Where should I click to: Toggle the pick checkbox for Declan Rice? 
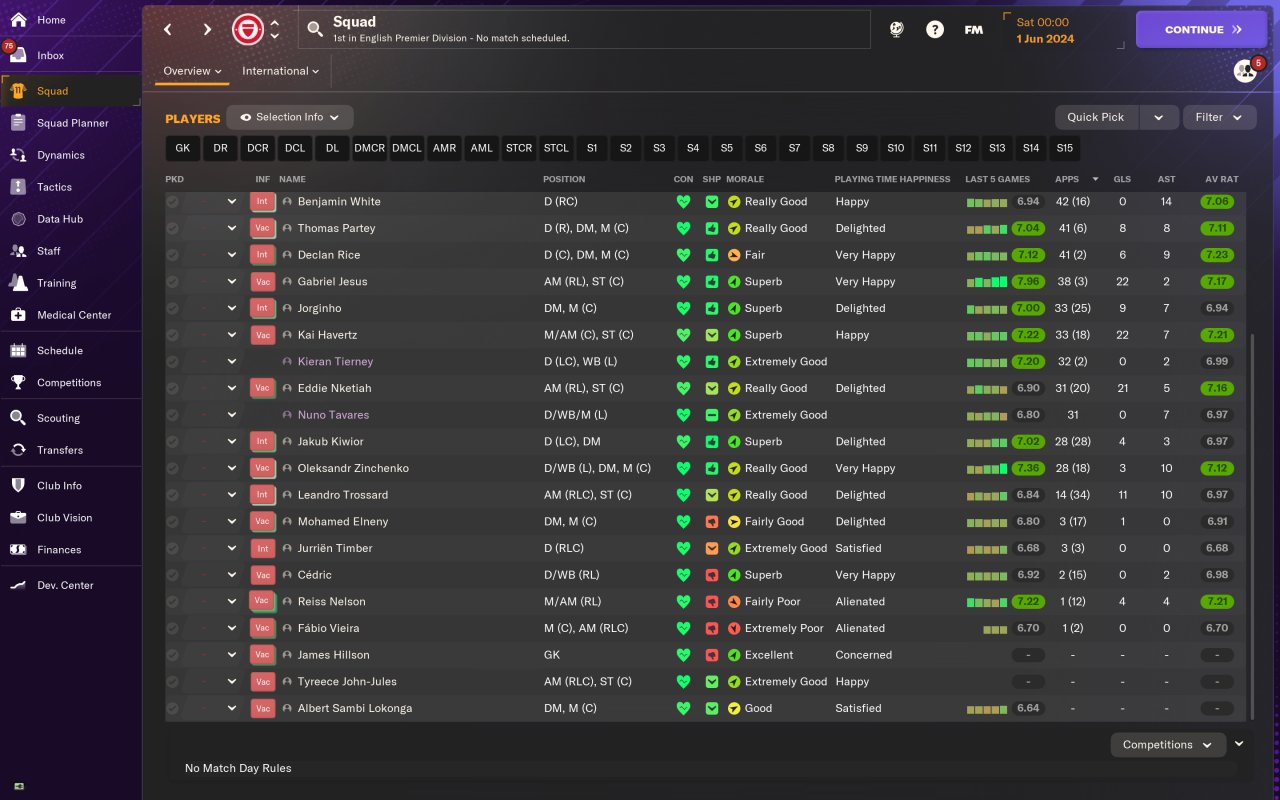(173, 255)
